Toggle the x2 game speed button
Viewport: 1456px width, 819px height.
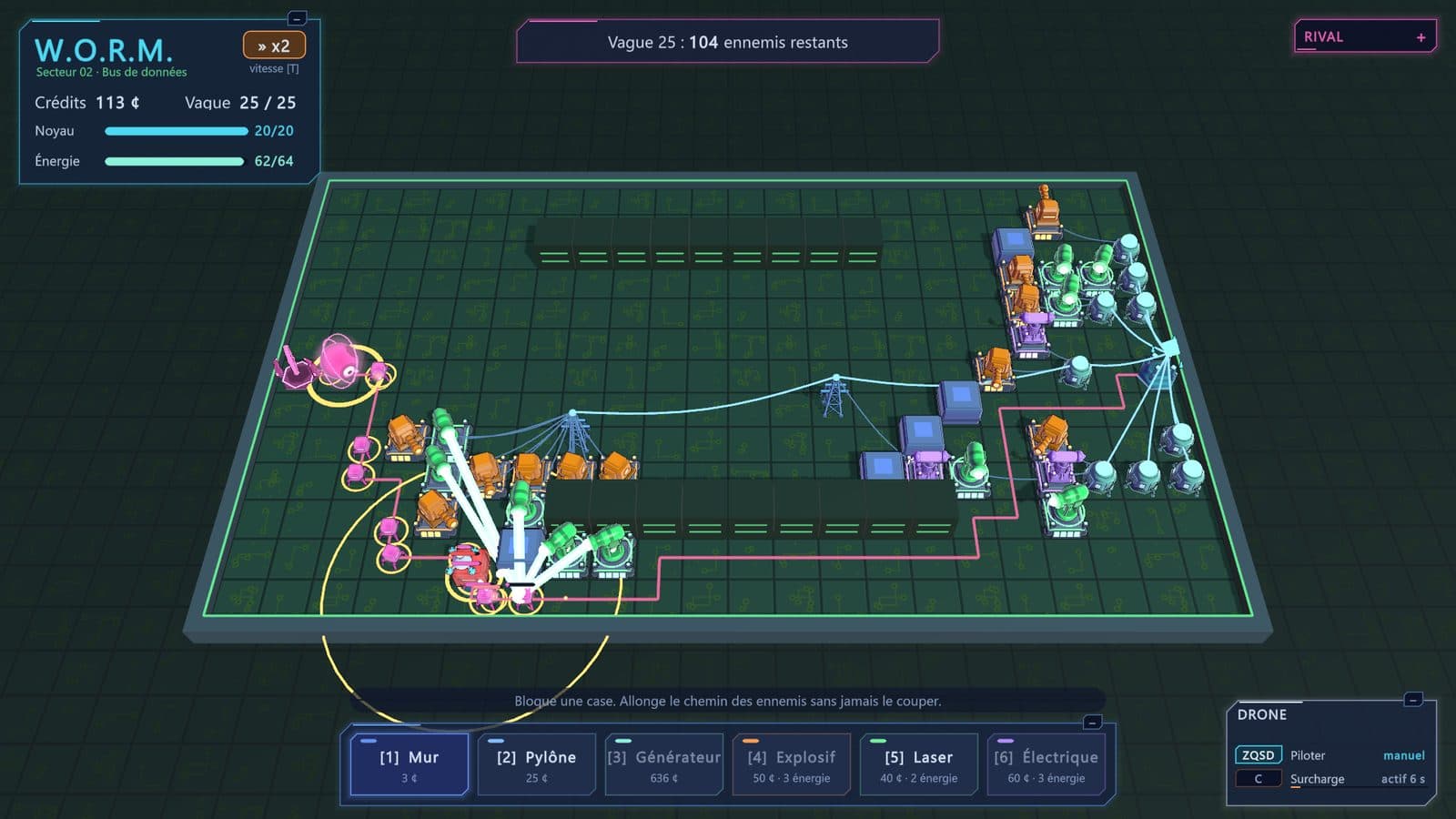click(274, 45)
